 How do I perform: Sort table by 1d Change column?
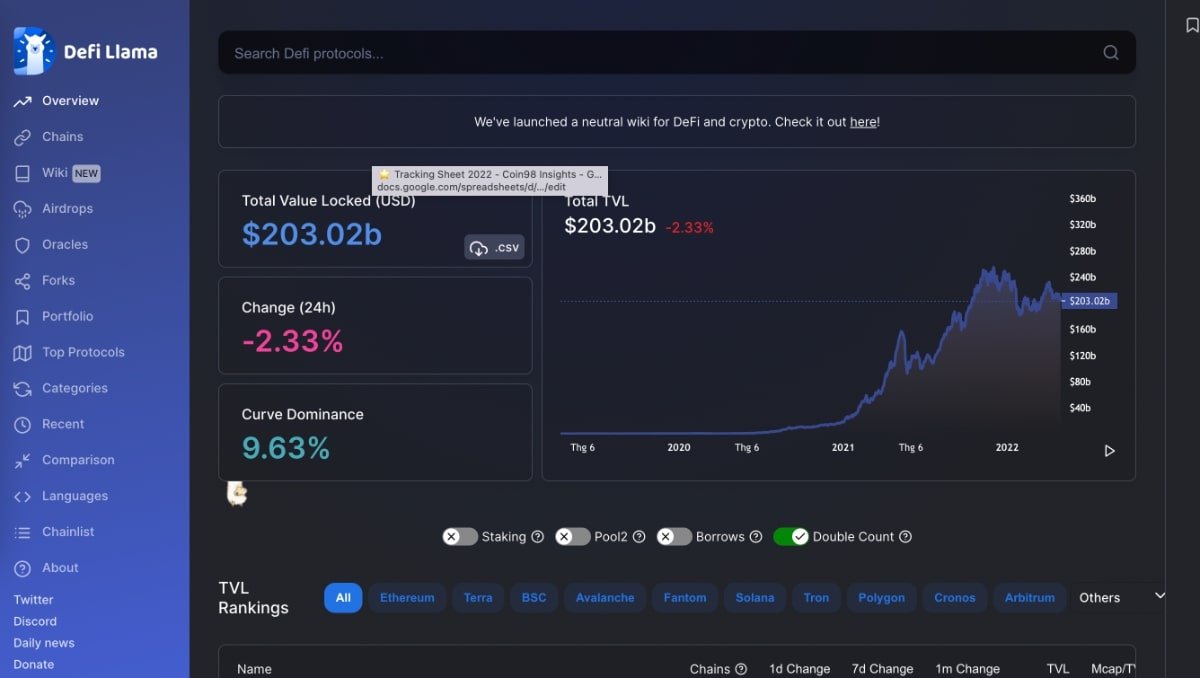[x=799, y=669]
